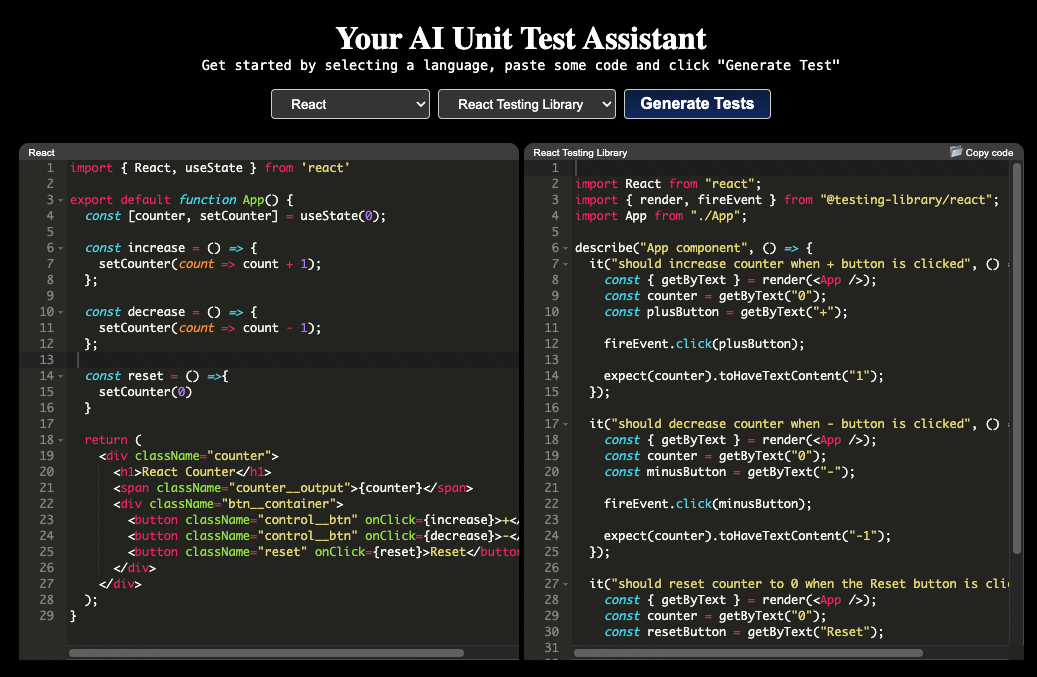This screenshot has height=677, width=1037.
Task: Fold the decrease counter test at line 17
Action: [x=566, y=424]
